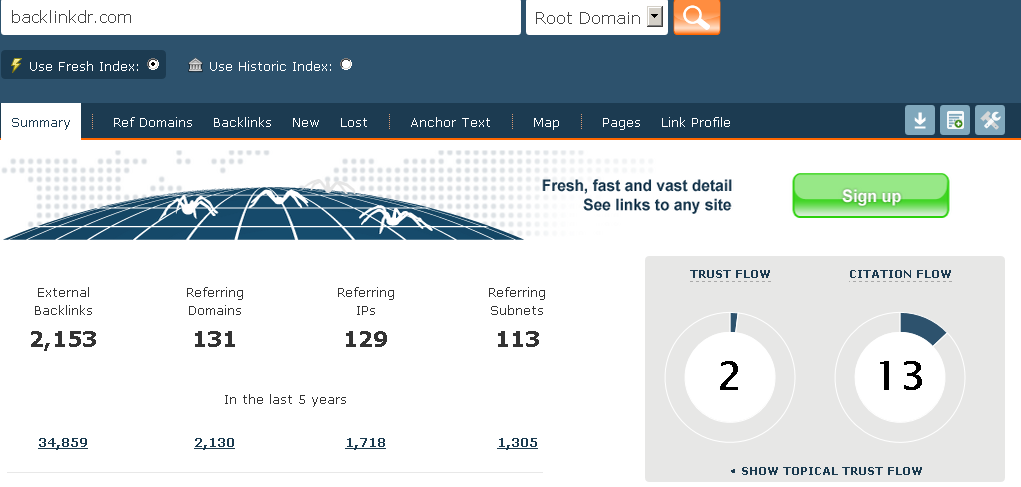Image resolution: width=1021 pixels, height=487 pixels.
Task: Click the Citation Flow gauge showing 13
Action: point(900,377)
